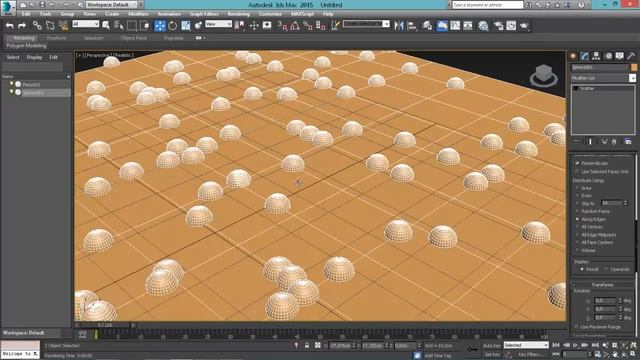
Task: Open the Hierarchy command panel tab
Action: pyautogui.click(x=596, y=56)
